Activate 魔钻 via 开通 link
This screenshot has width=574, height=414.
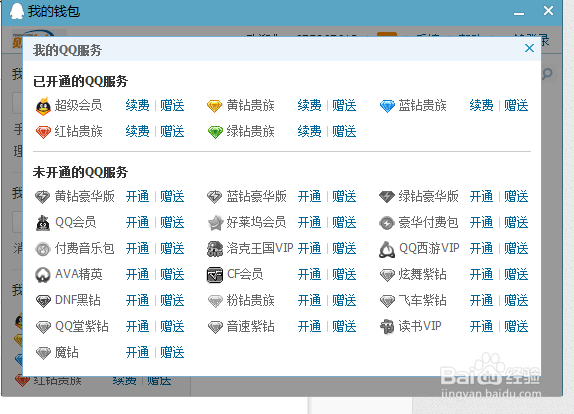point(138,353)
